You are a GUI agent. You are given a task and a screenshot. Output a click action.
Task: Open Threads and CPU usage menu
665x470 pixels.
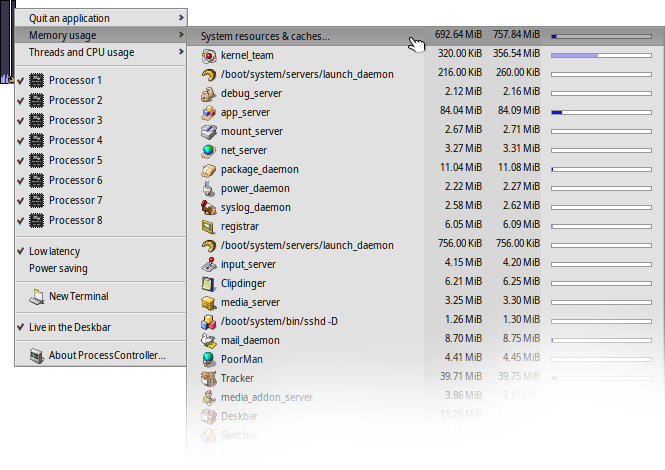101,52
